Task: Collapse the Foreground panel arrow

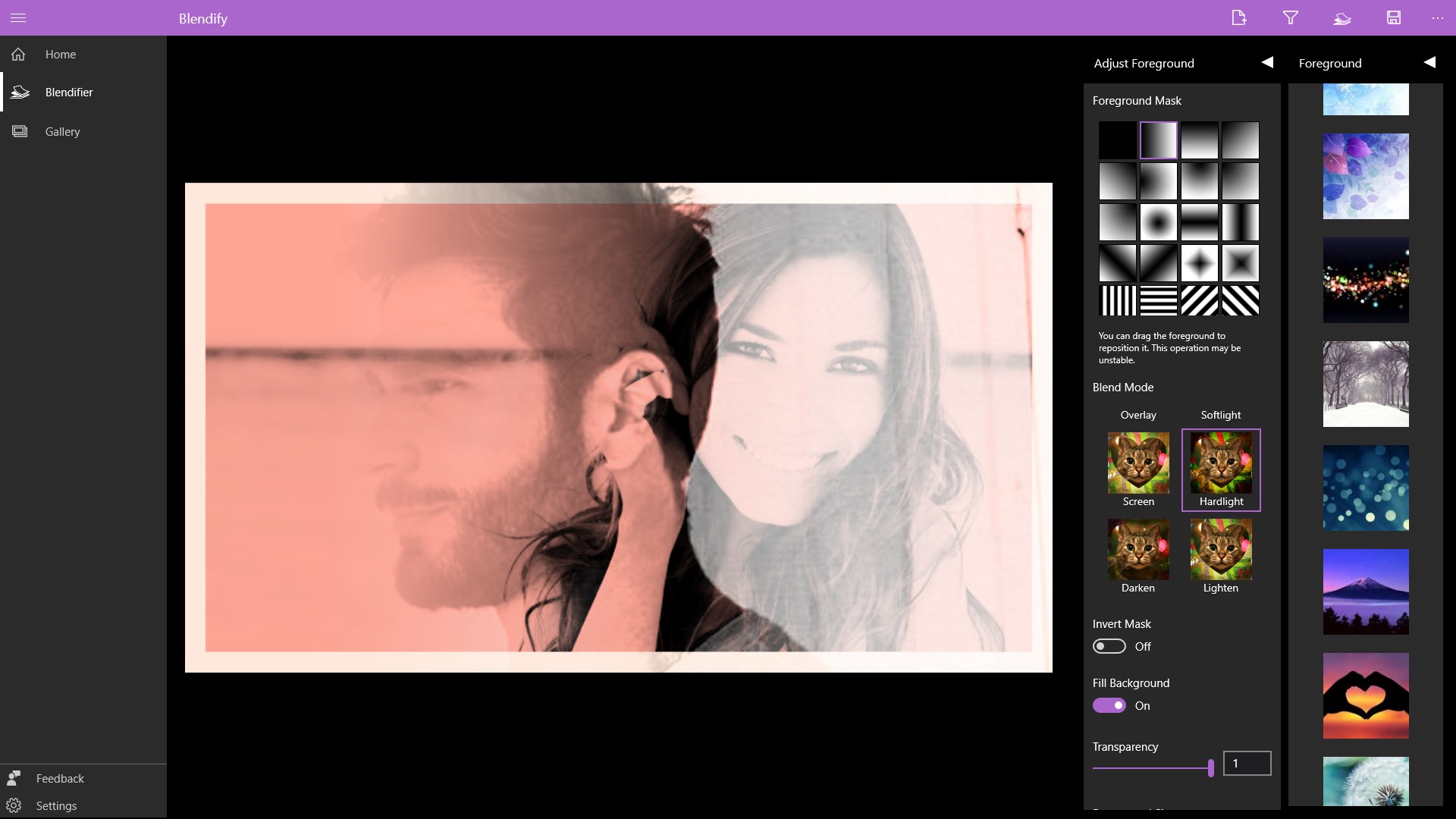Action: (x=1429, y=62)
